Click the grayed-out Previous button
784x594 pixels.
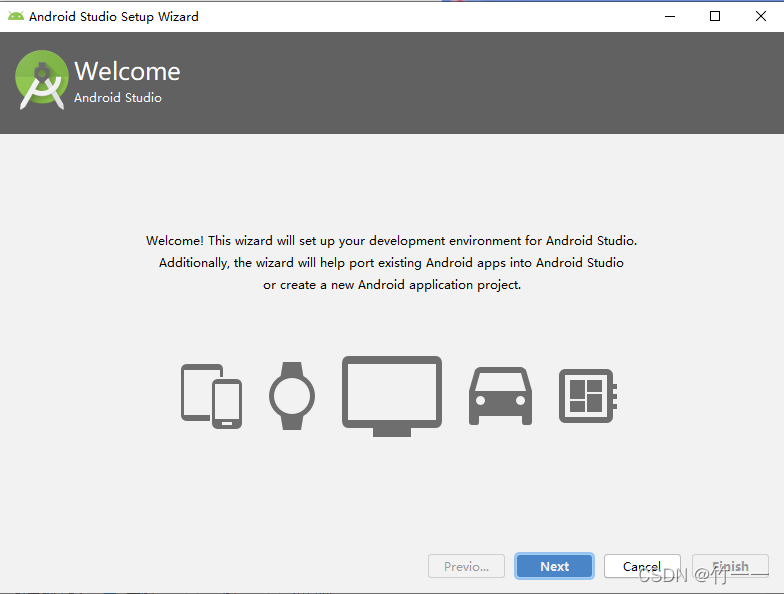[466, 566]
